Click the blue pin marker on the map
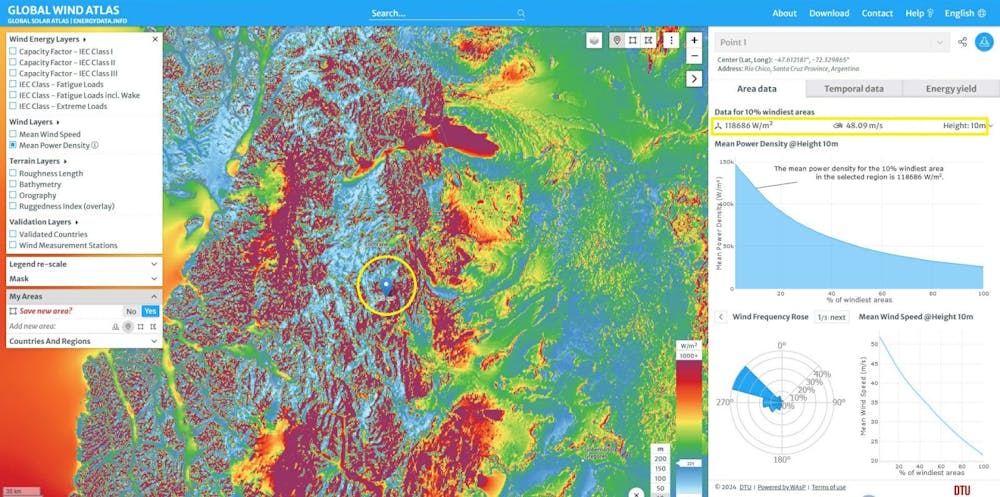Image resolution: width=1000 pixels, height=497 pixels. point(386,287)
